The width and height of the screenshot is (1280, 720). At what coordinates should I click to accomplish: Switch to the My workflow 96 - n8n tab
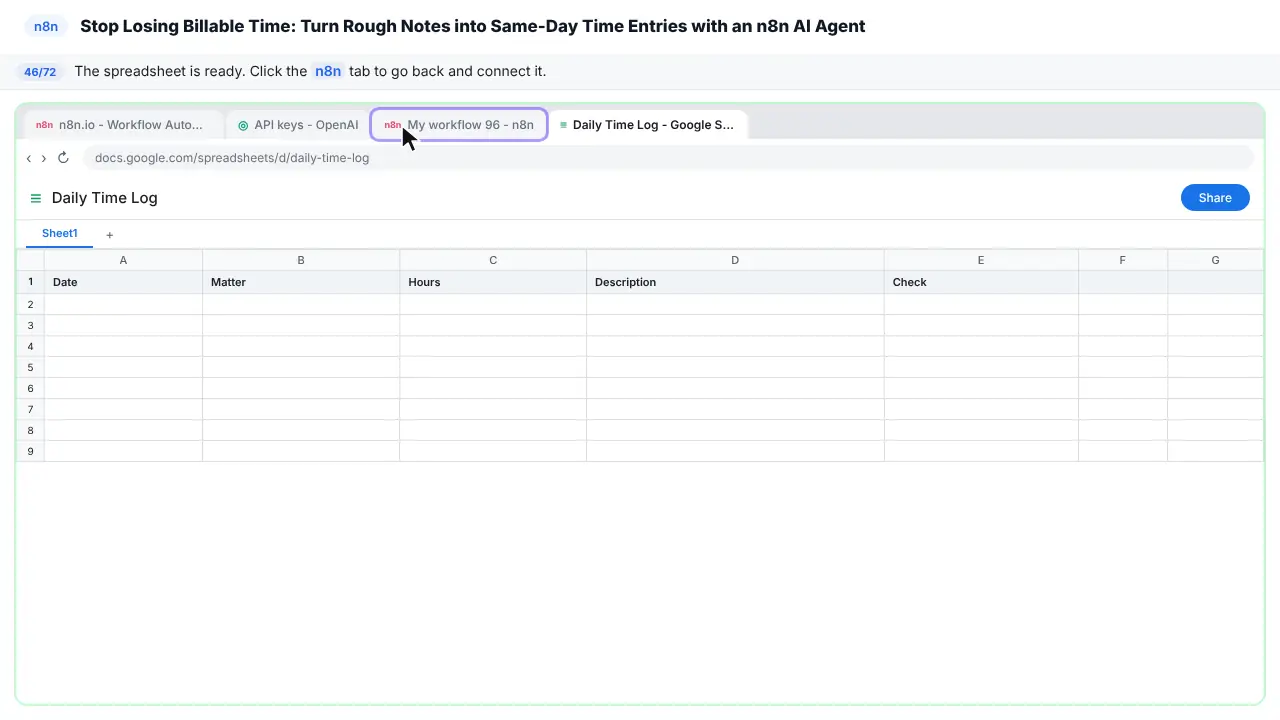click(459, 125)
